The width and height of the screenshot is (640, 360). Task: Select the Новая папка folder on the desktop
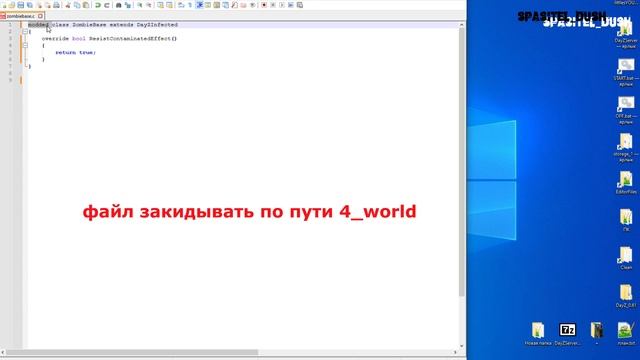point(538,334)
